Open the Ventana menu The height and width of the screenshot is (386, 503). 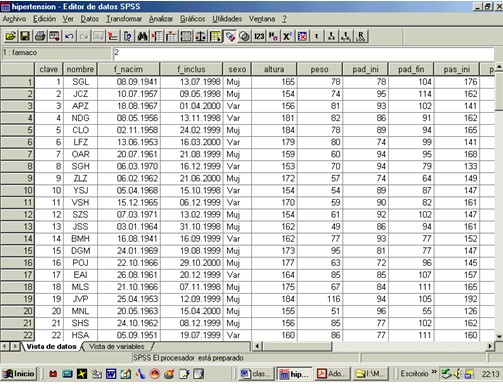(262, 19)
